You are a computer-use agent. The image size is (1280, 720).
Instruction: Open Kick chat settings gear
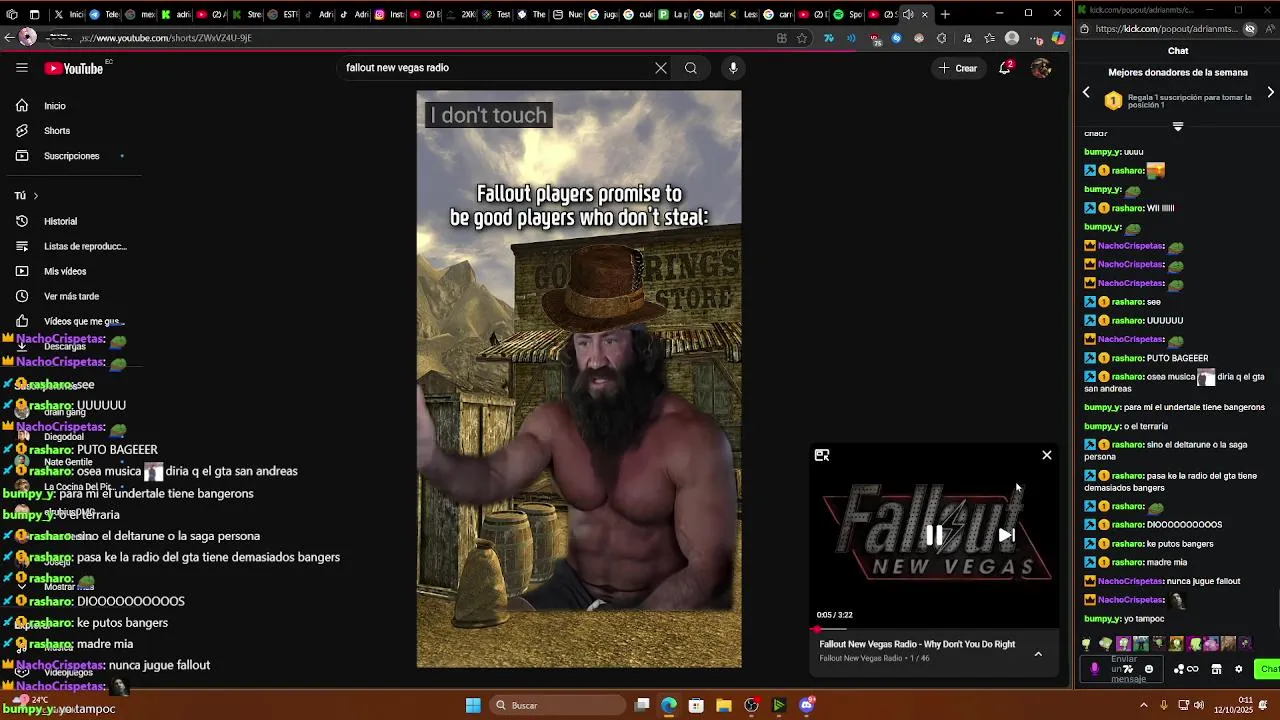[1238, 669]
